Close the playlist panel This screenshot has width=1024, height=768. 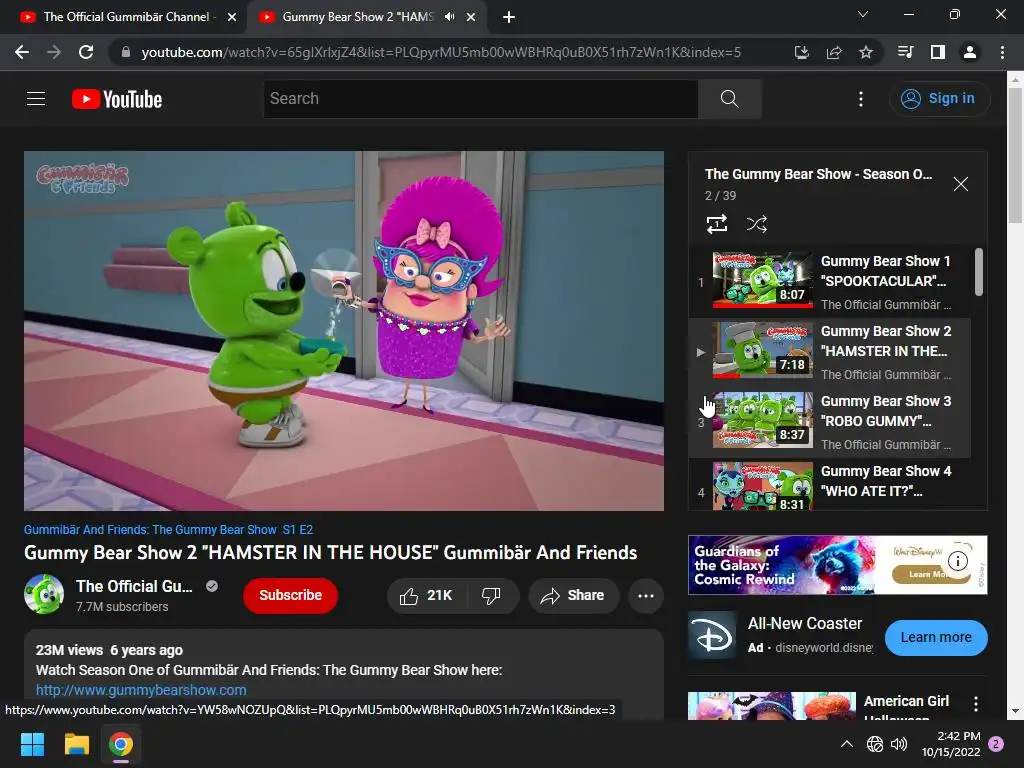click(x=961, y=184)
